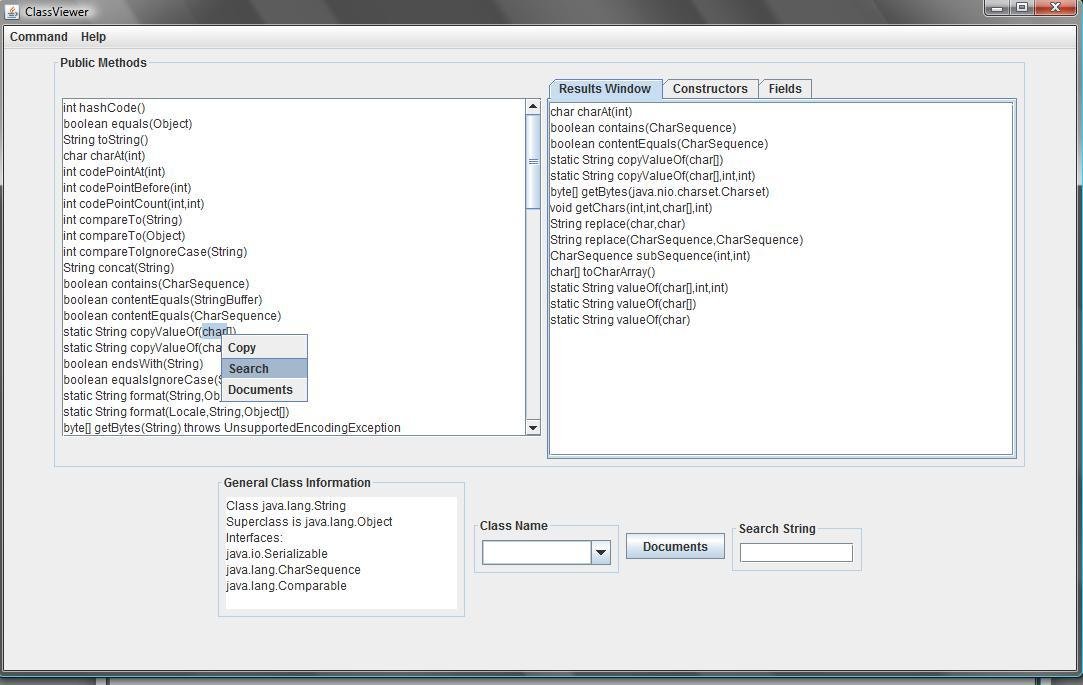Open the Help menu
The width and height of the screenshot is (1083, 685).
pos(93,36)
